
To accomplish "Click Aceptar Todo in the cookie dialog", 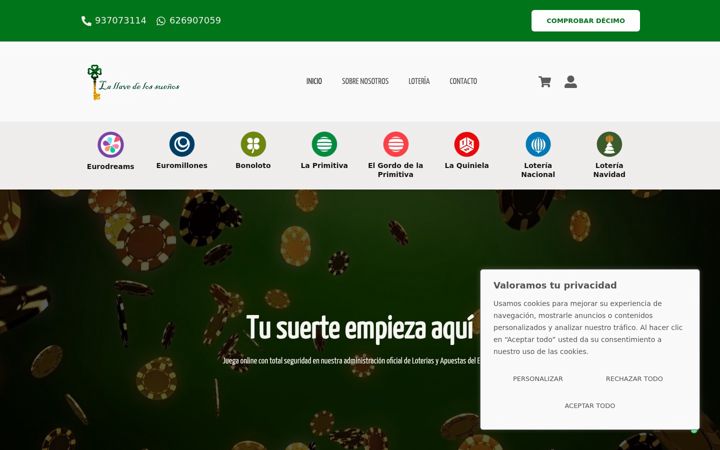I will point(590,405).
